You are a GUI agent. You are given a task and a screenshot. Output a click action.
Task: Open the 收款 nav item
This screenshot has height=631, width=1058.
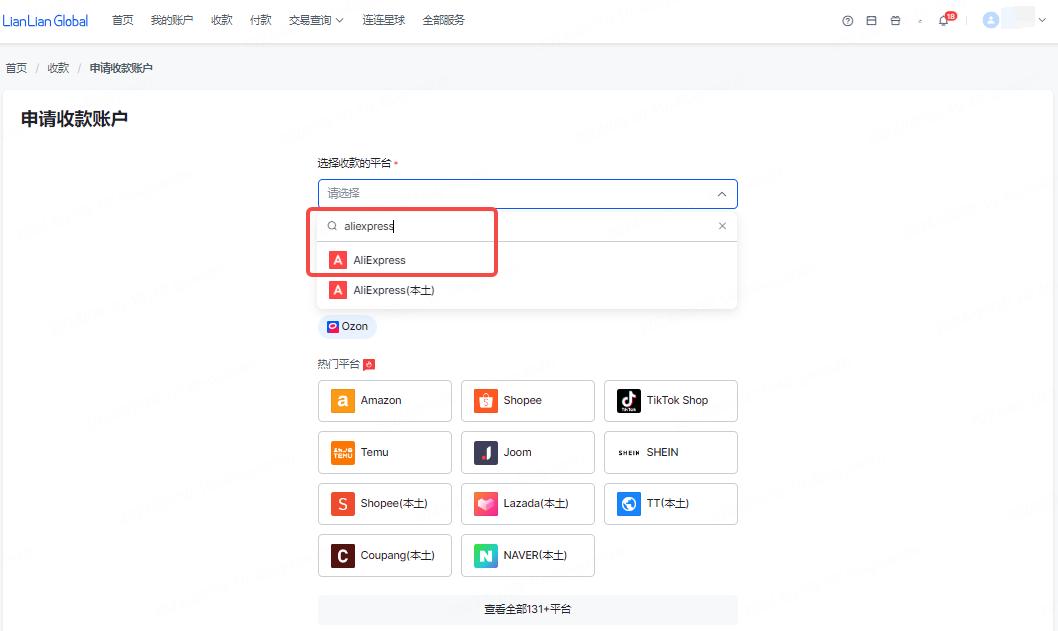pyautogui.click(x=222, y=20)
